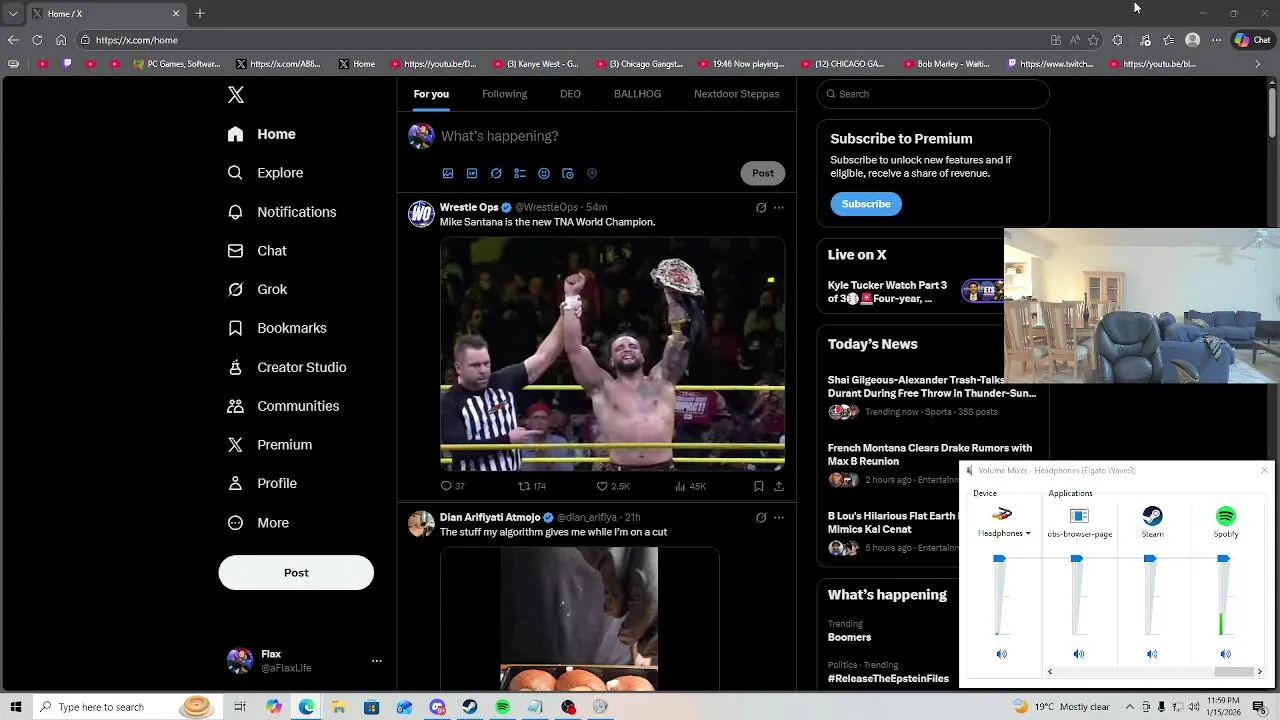This screenshot has height=720, width=1280.
Task: Share the Wrestle Ops post
Action: 779,486
